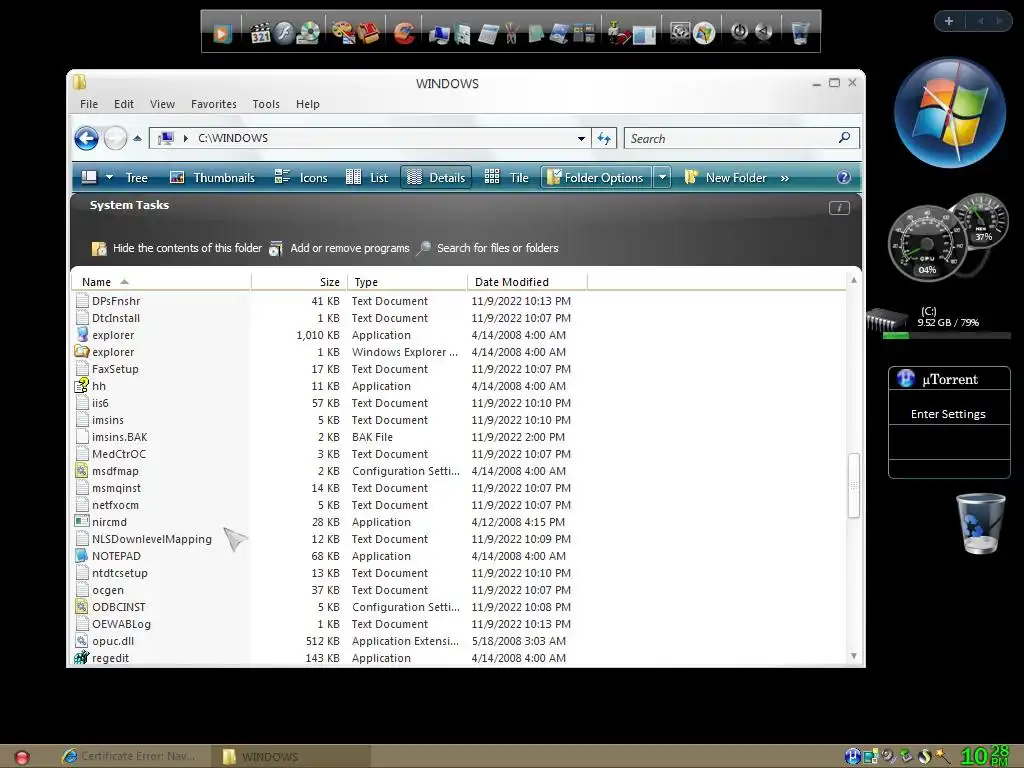The width and height of the screenshot is (1024, 768).
Task: Open the Help menu
Action: coord(308,104)
